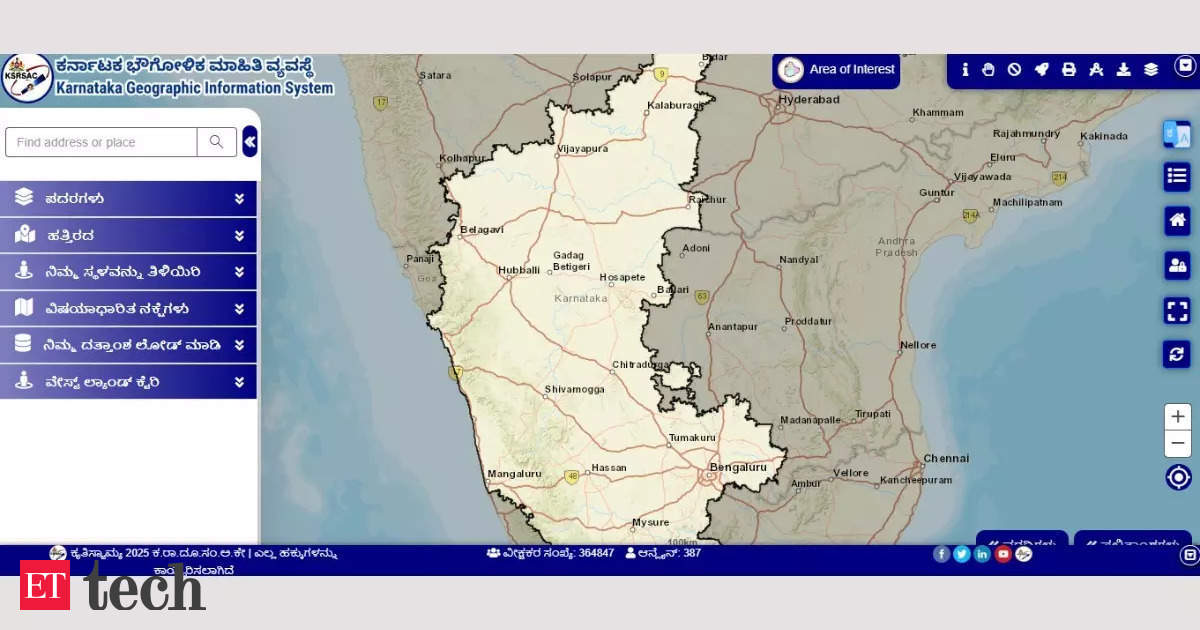Click the print map icon

[x=1068, y=70]
